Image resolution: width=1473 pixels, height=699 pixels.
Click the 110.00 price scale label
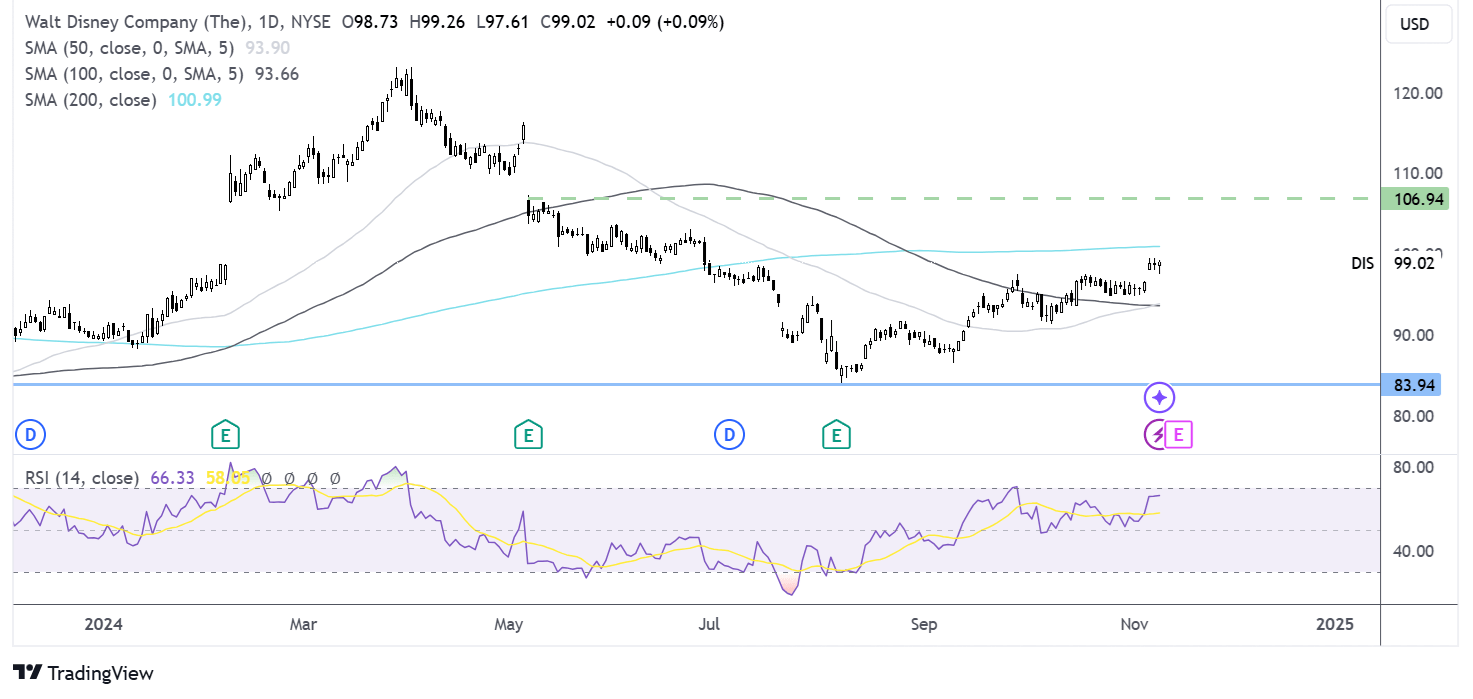(x=1418, y=173)
